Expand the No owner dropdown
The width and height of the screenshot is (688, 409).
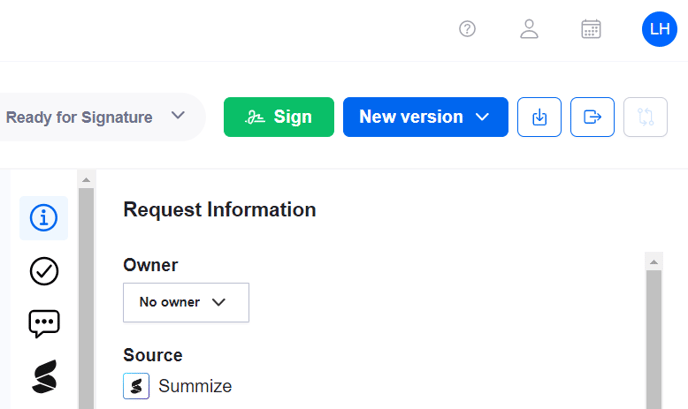pos(185,302)
